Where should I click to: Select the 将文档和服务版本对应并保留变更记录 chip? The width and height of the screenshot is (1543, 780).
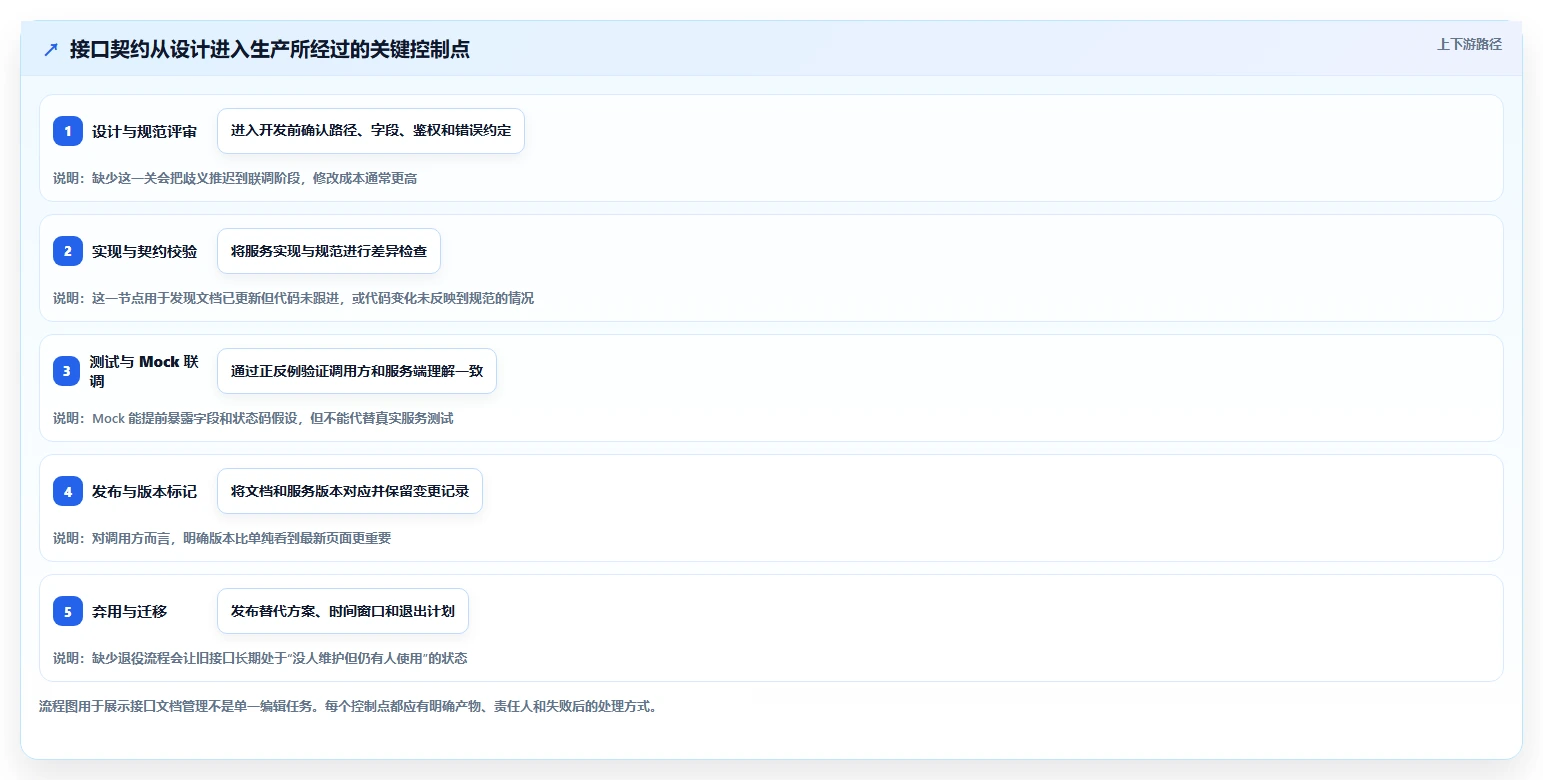click(350, 491)
